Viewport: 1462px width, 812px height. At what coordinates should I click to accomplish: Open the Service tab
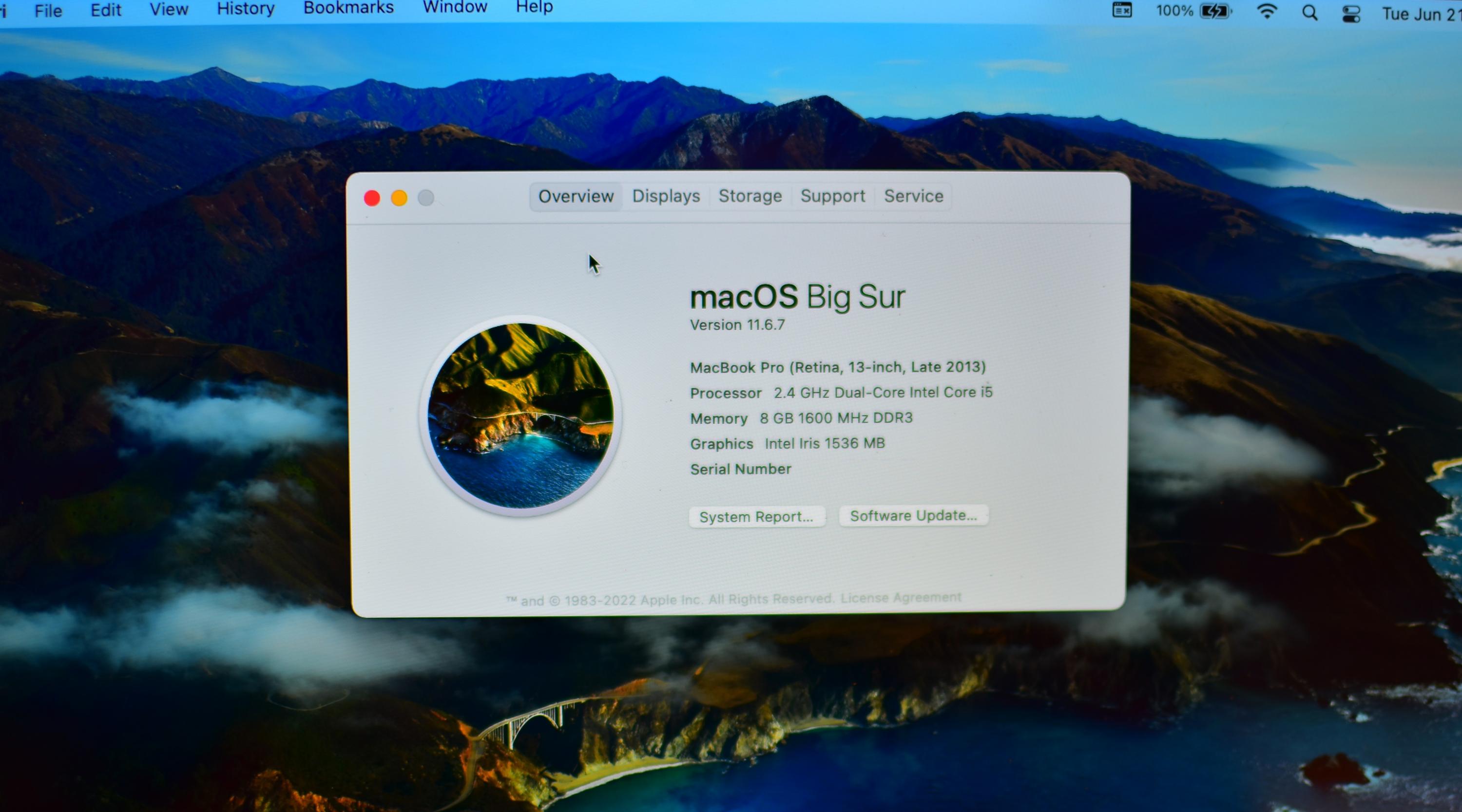pyautogui.click(x=913, y=196)
